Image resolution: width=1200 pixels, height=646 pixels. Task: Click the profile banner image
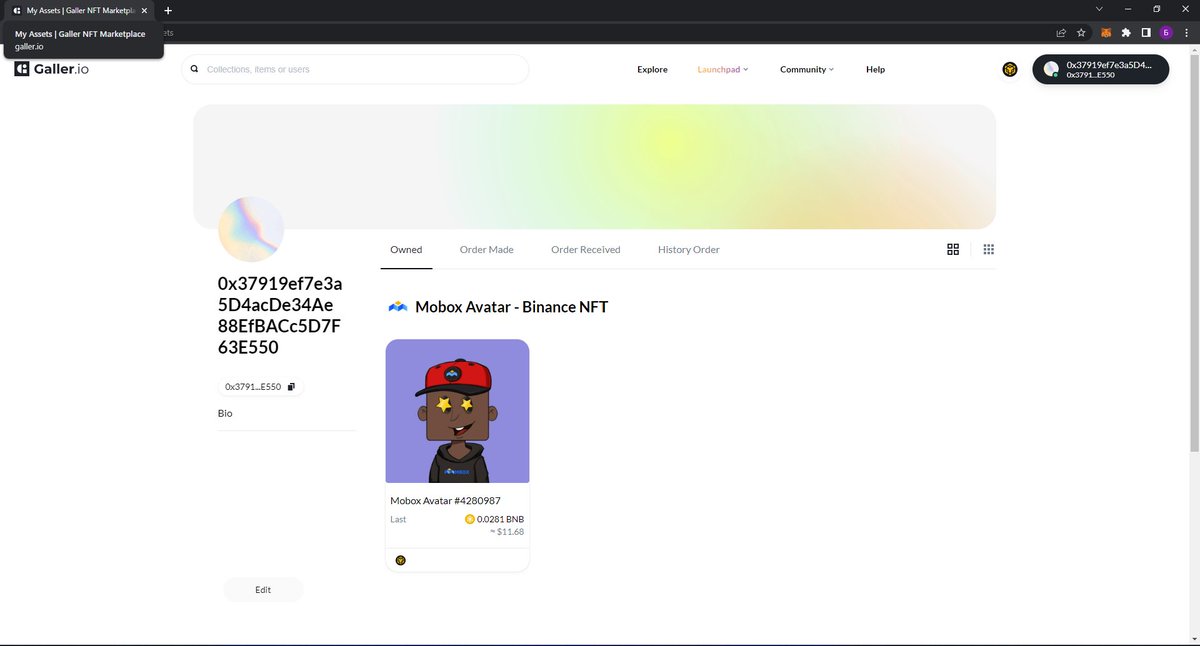tap(594, 167)
